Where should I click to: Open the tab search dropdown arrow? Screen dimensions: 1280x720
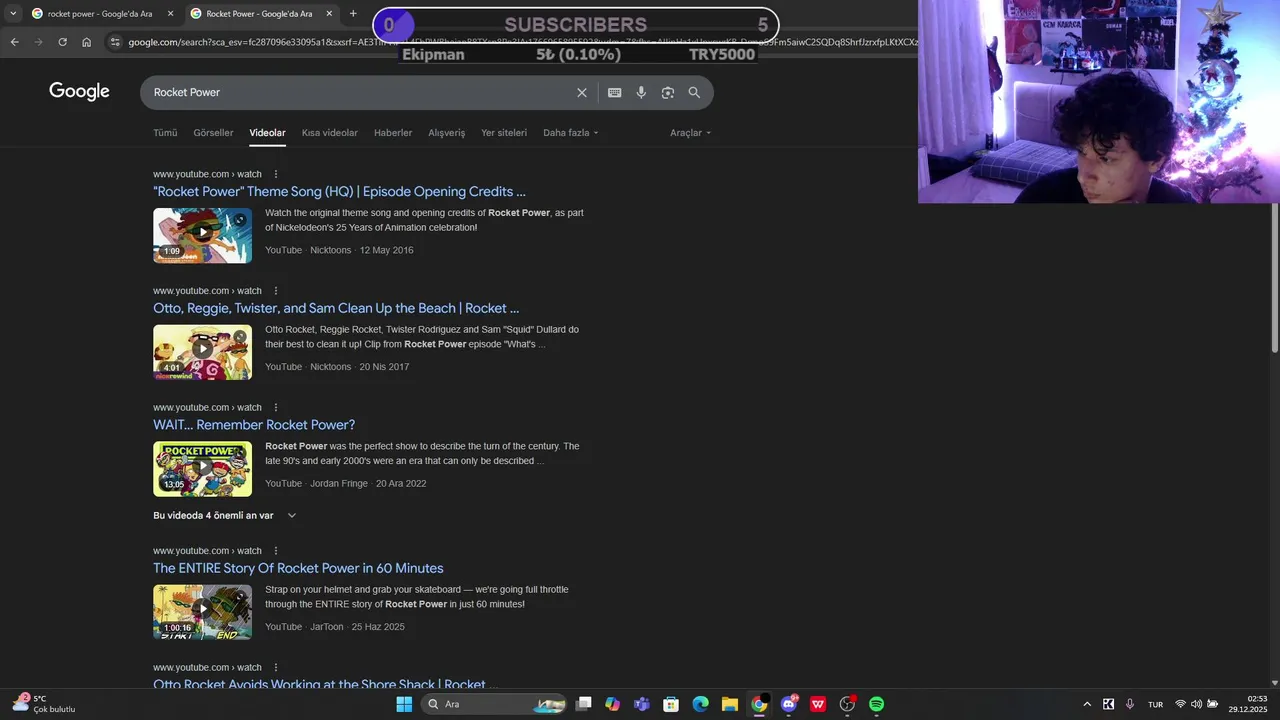pyautogui.click(x=12, y=14)
